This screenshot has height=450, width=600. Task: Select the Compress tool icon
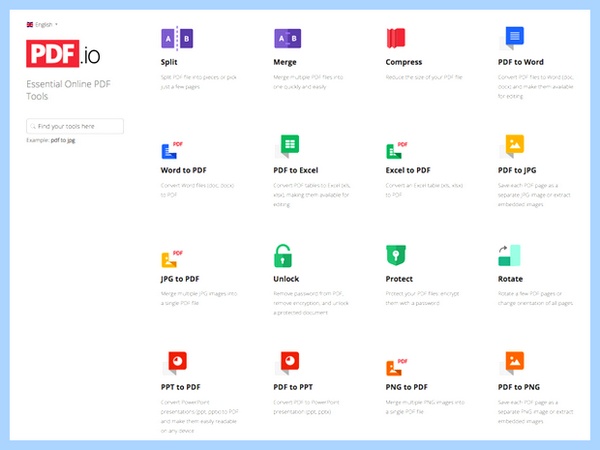[x=396, y=38]
